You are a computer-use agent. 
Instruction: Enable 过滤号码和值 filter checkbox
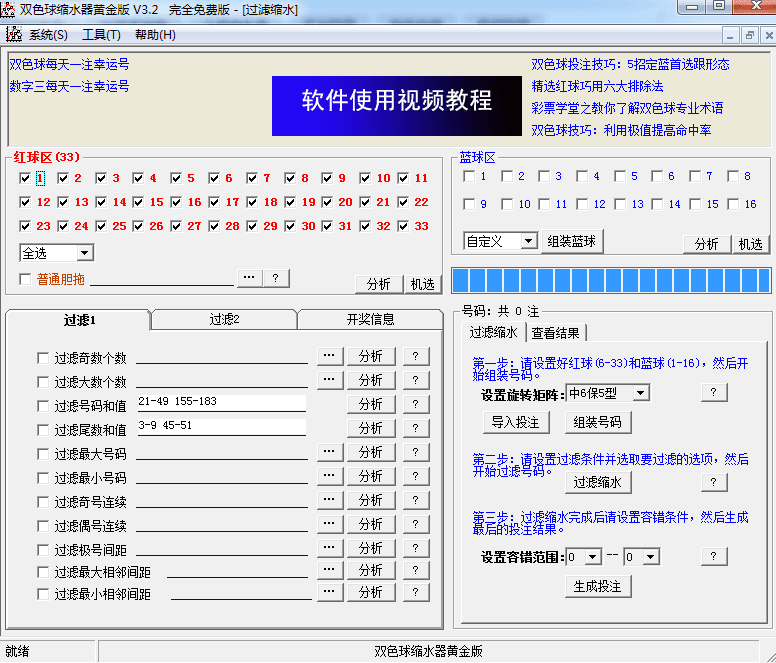[x=43, y=406]
